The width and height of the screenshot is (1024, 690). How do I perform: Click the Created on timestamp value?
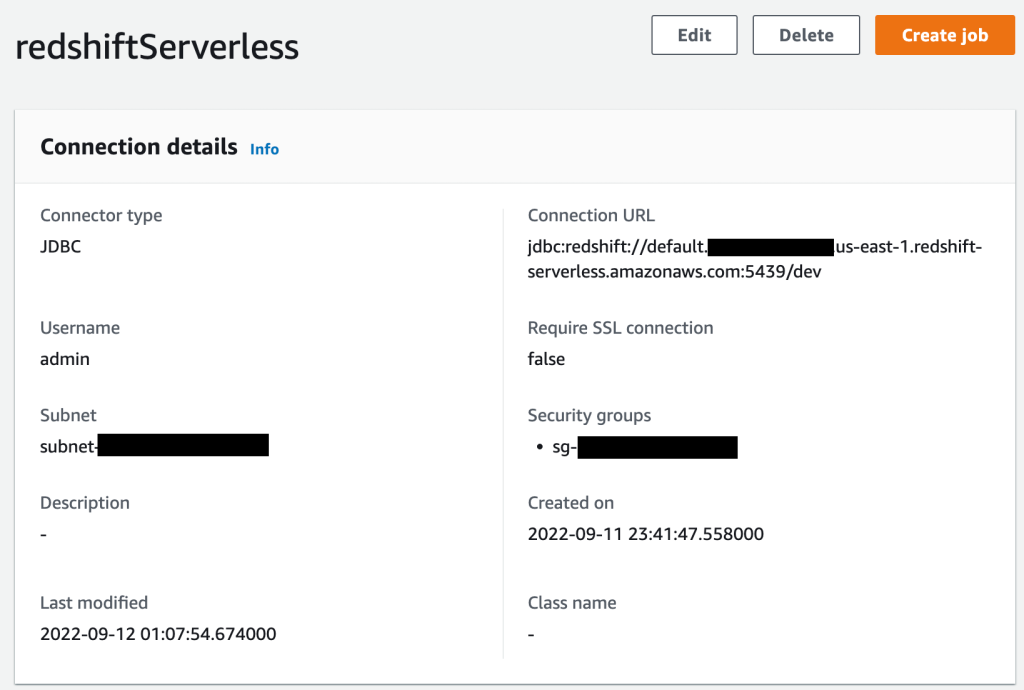click(645, 533)
